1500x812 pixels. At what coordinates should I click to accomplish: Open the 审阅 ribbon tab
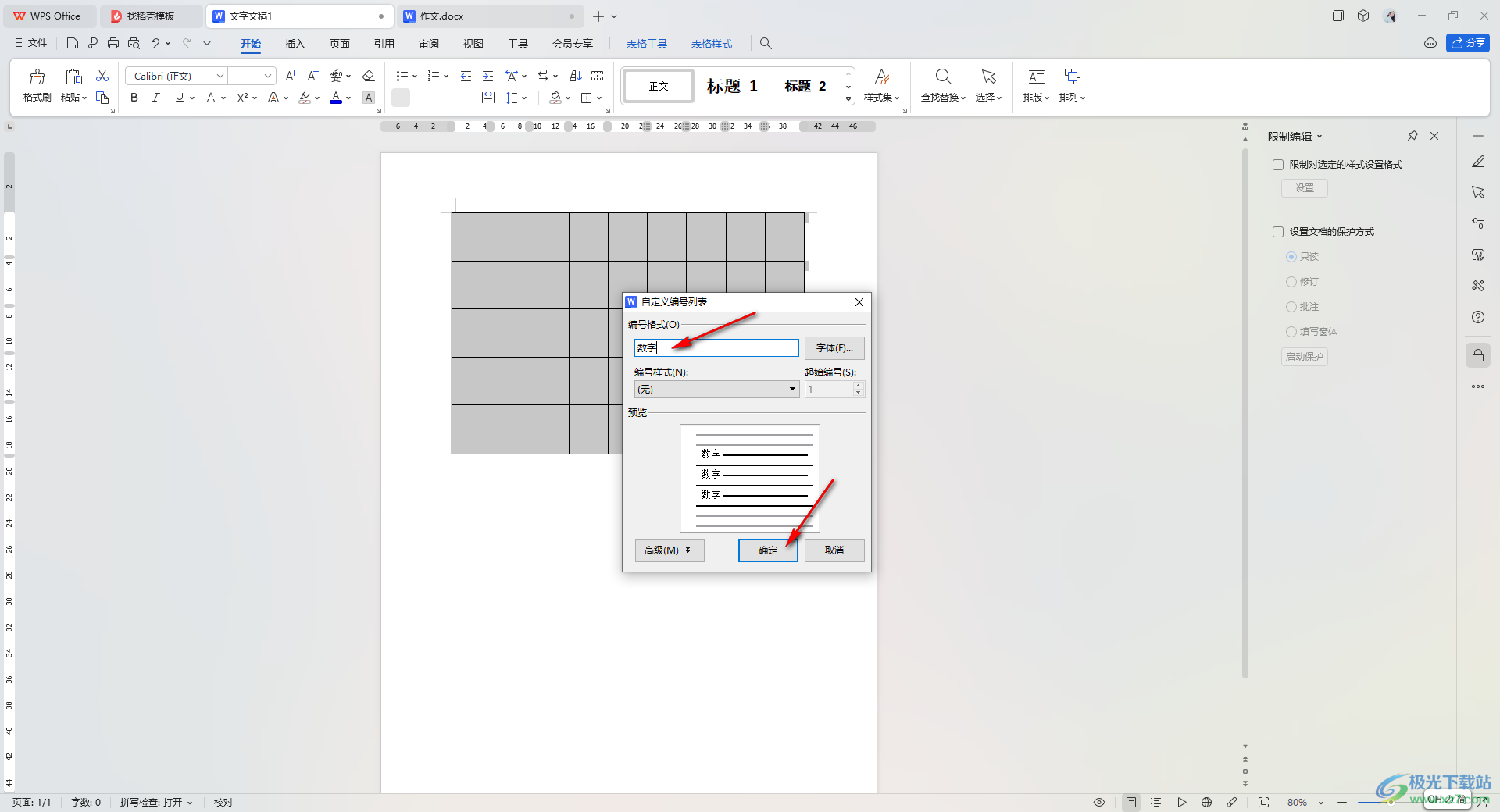click(x=429, y=44)
